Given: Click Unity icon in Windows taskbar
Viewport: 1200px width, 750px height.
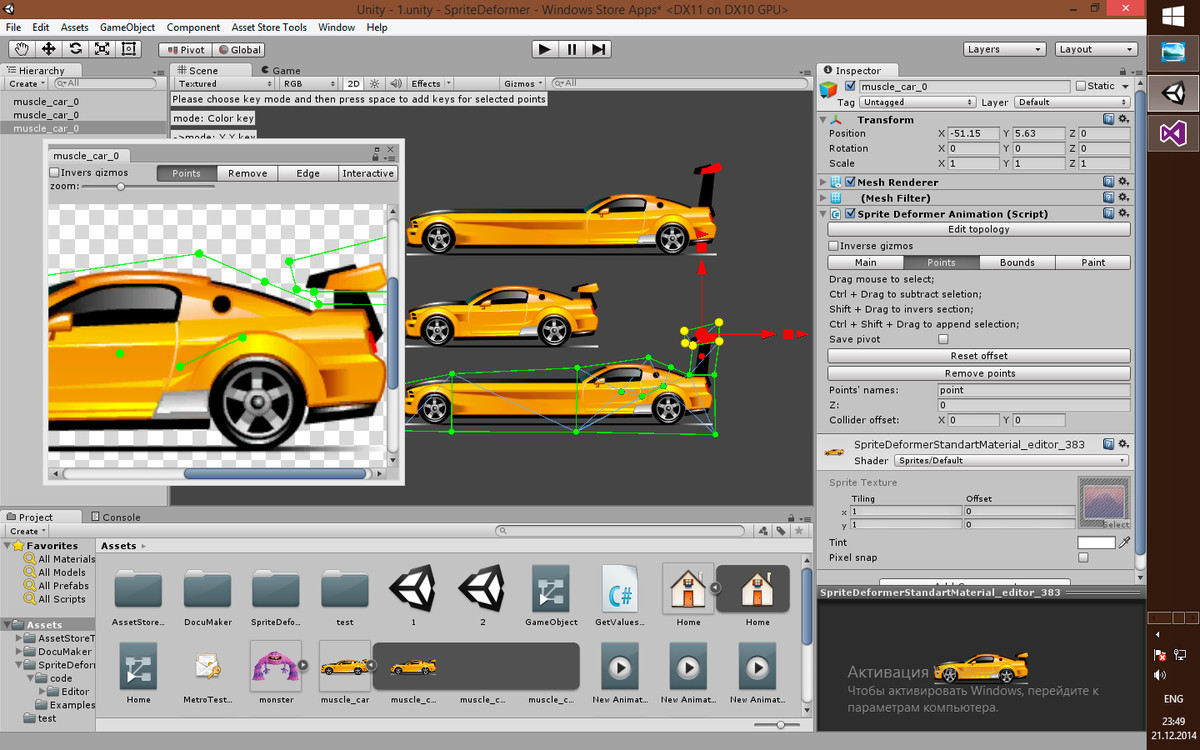Looking at the screenshot, I should 1172,94.
